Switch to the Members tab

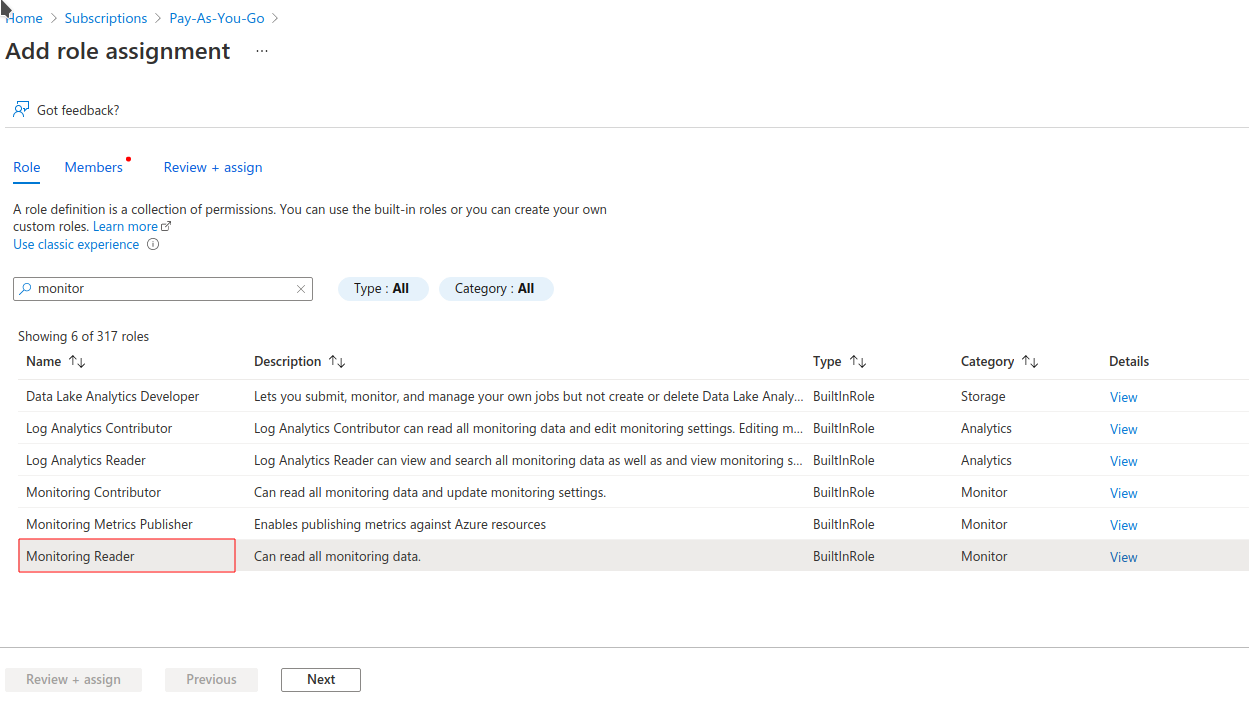click(93, 168)
